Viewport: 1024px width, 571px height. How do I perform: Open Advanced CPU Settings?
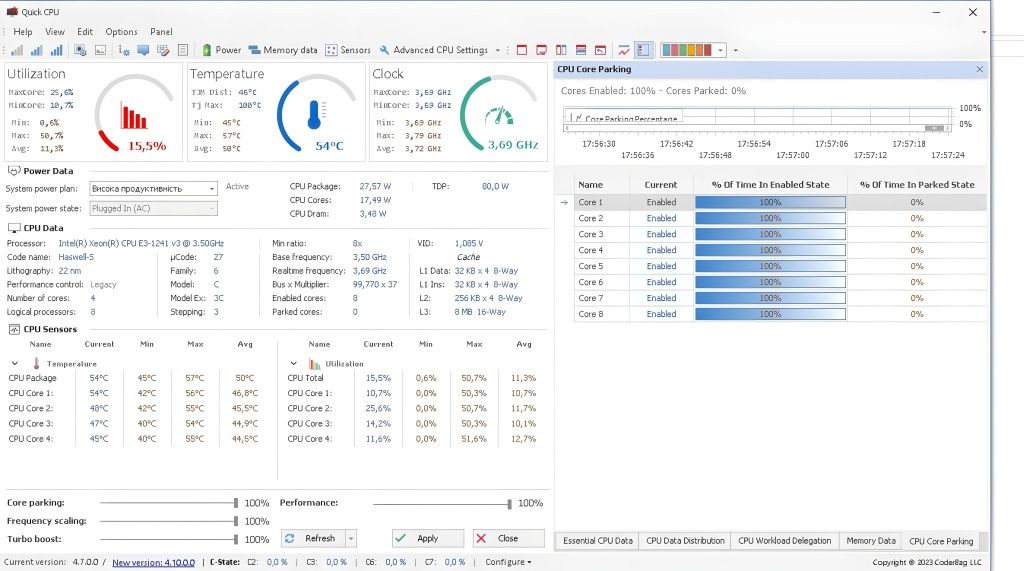pyautogui.click(x=434, y=50)
